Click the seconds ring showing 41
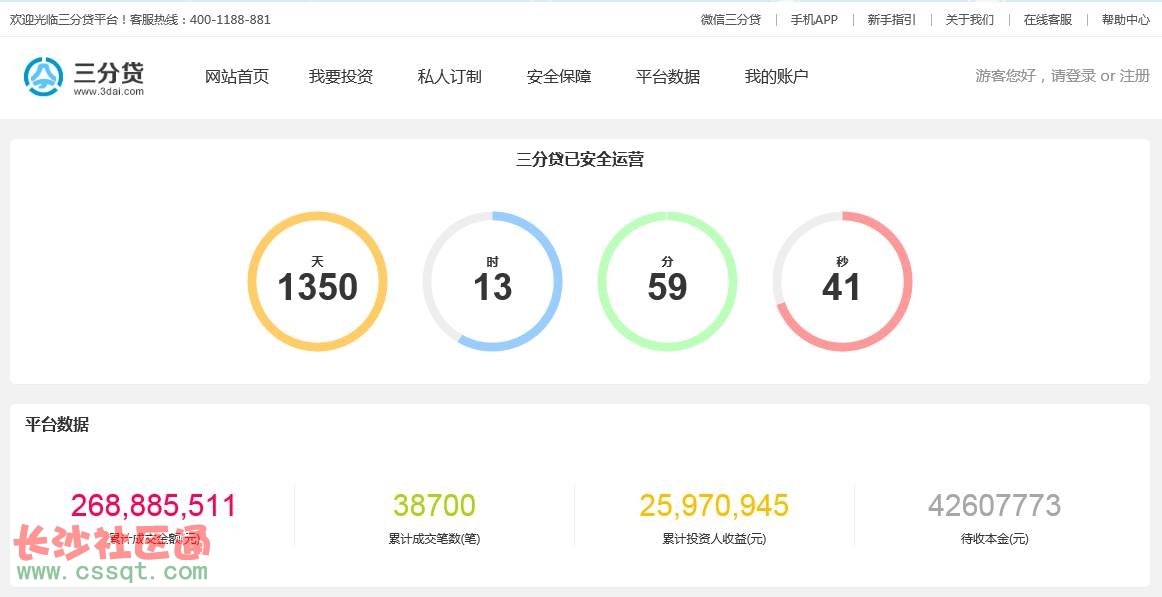The image size is (1162, 597). 842,281
